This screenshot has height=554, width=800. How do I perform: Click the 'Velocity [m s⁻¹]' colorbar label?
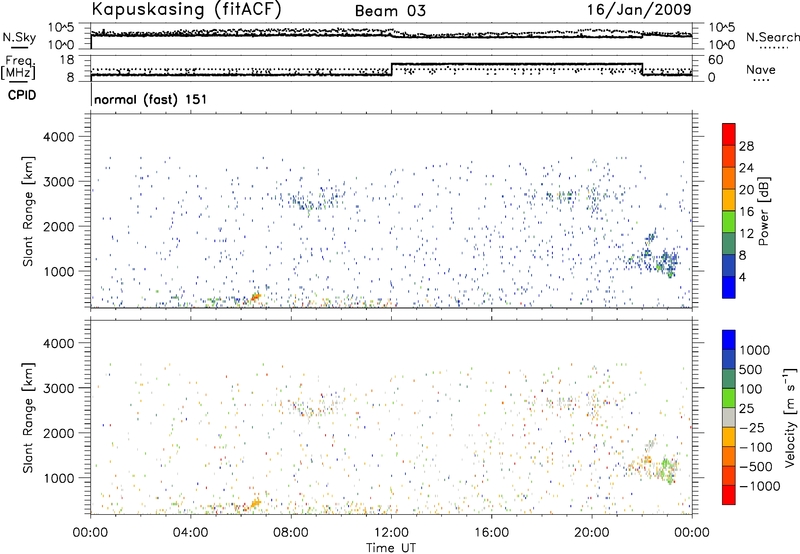(x=790, y=417)
